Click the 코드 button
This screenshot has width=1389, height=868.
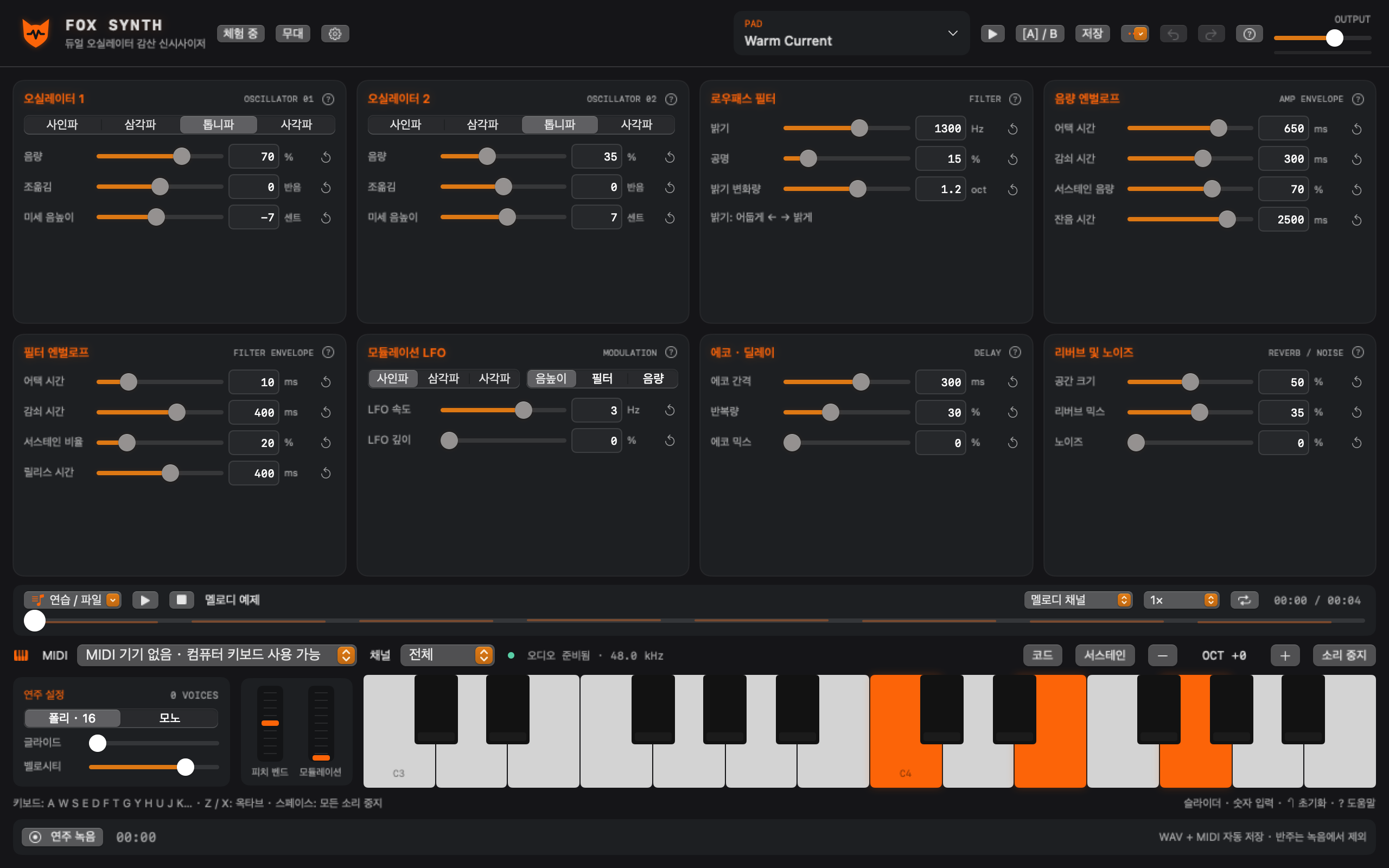point(1042,655)
